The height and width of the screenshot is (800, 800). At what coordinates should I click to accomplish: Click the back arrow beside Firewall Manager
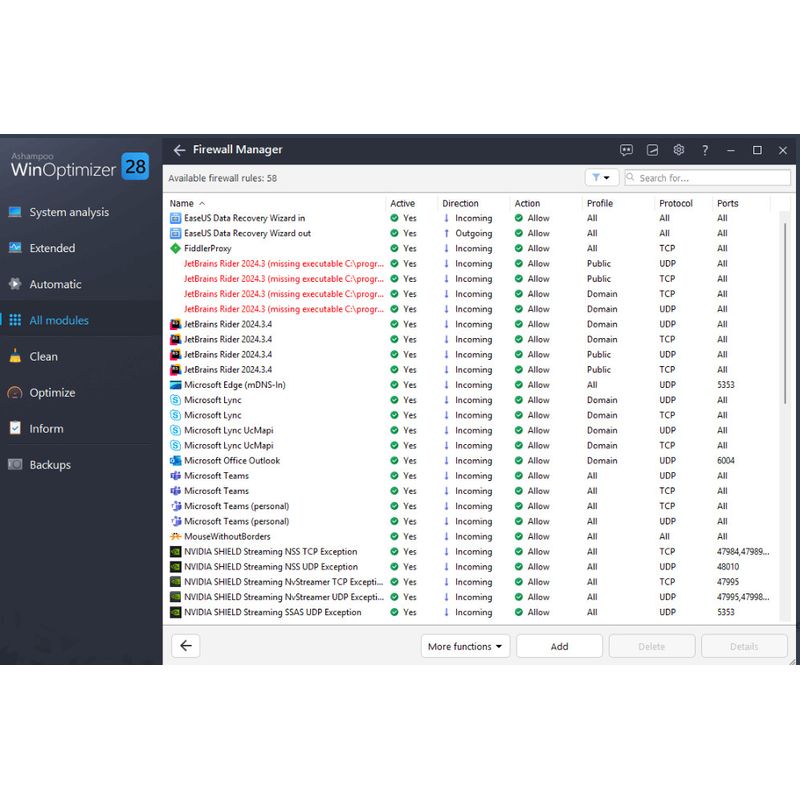pos(179,150)
